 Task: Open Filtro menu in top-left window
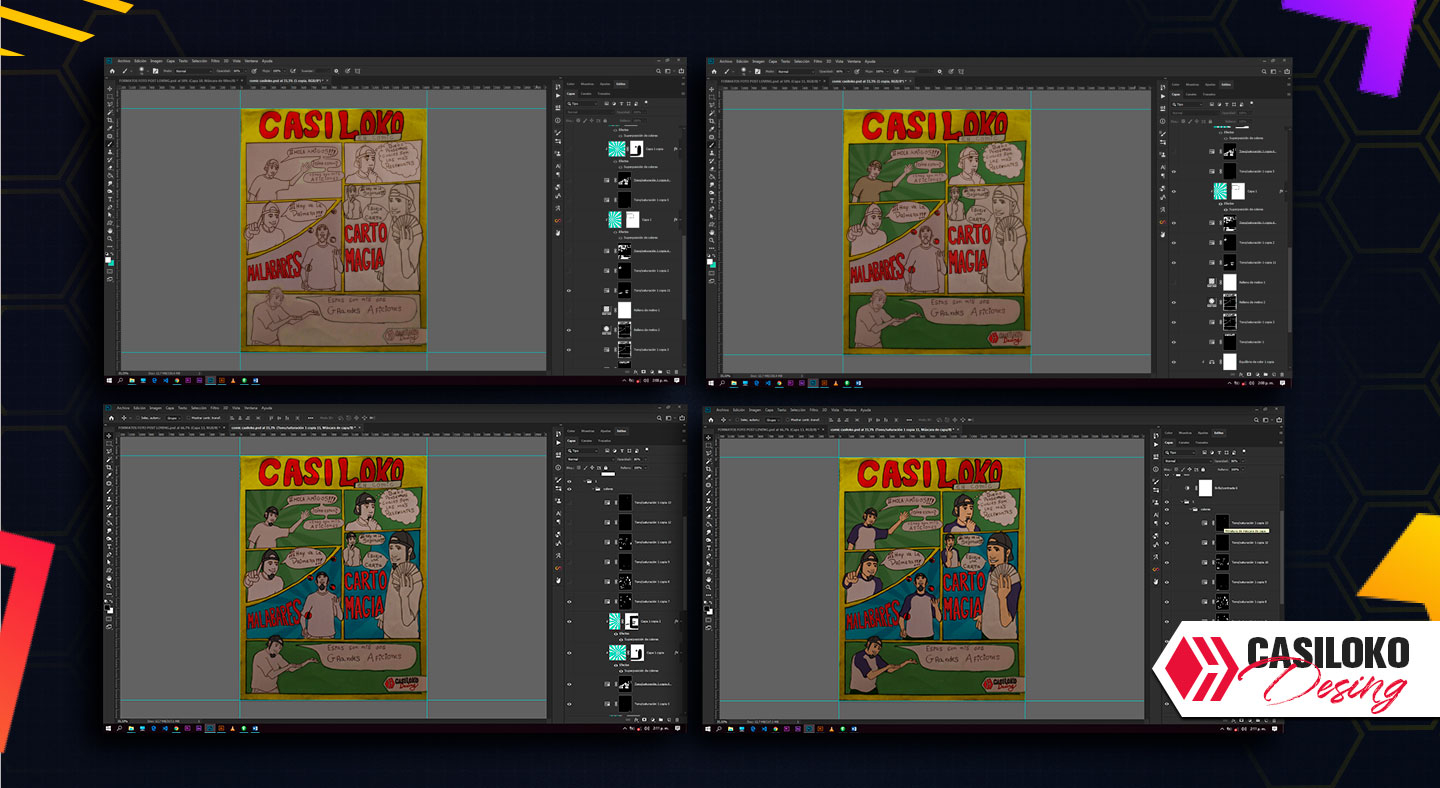[x=215, y=61]
